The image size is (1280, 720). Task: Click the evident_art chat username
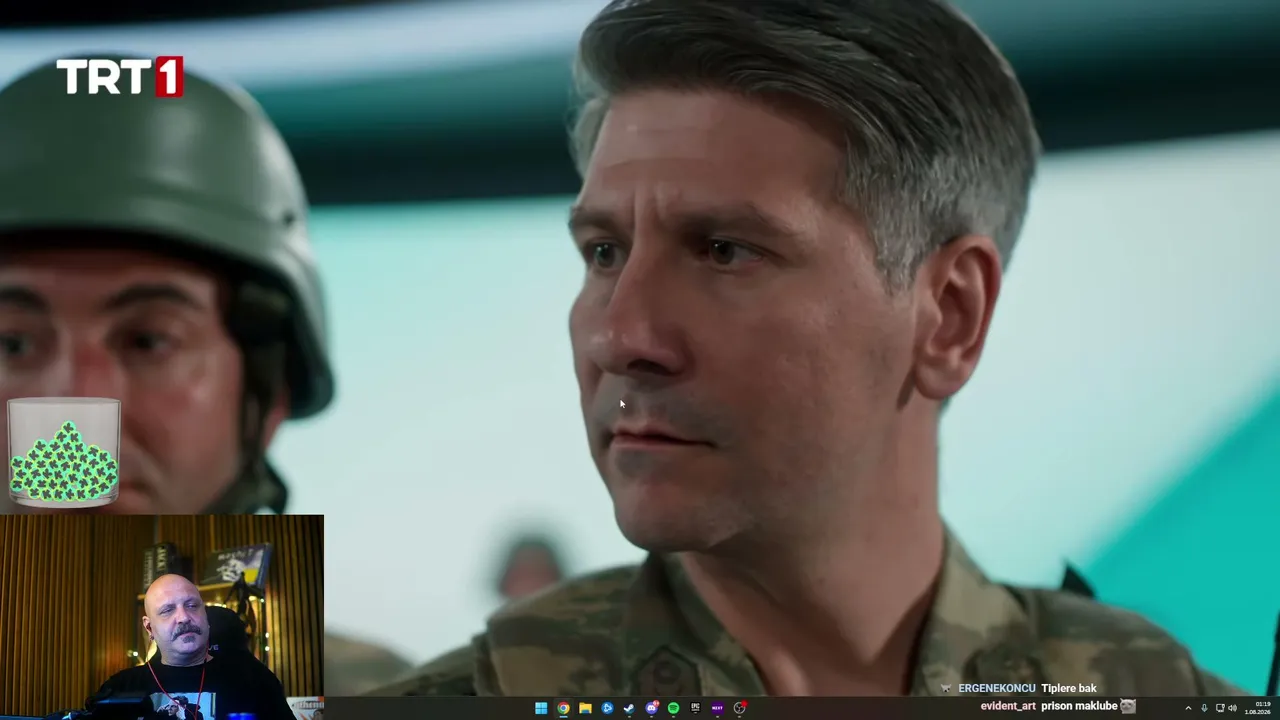pyautogui.click(x=1008, y=706)
